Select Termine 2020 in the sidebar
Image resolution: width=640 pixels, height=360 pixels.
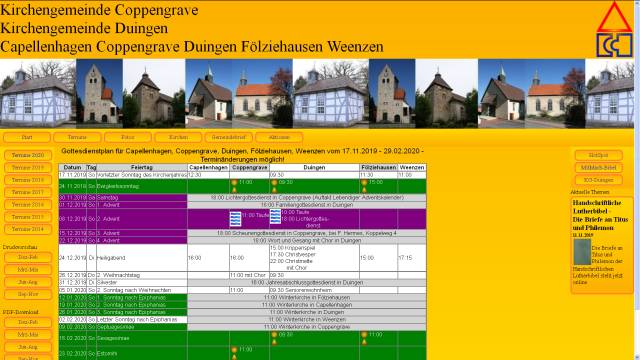click(x=28, y=155)
